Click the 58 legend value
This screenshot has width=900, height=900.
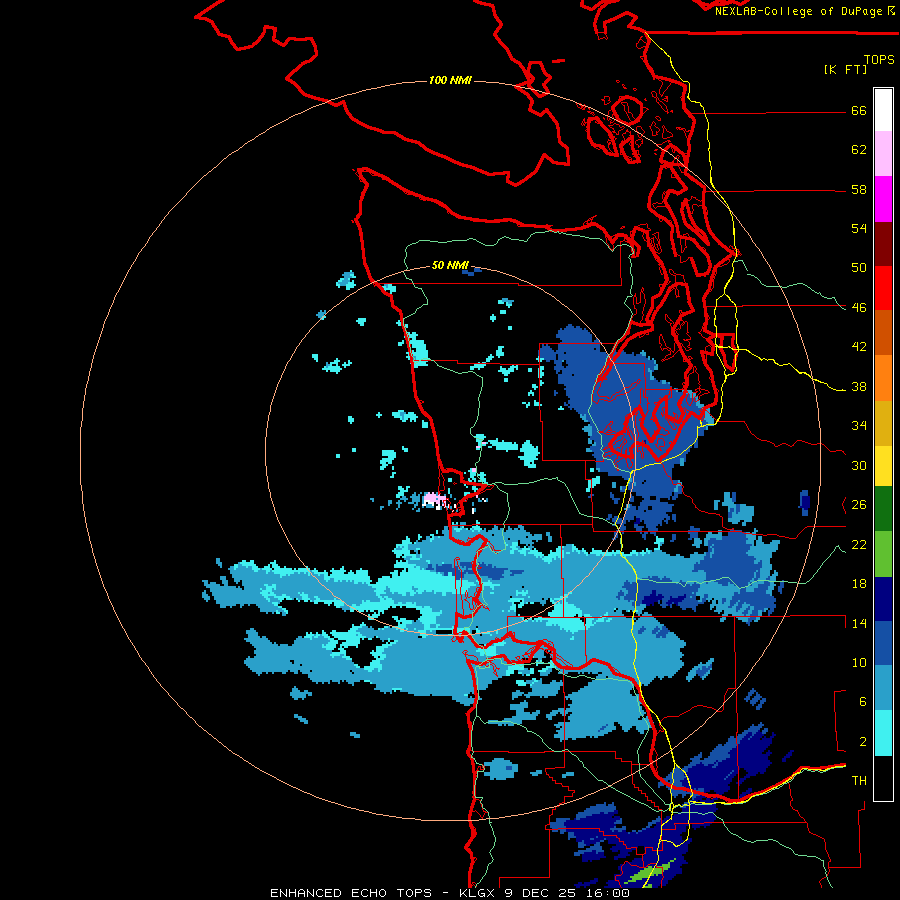tap(859, 189)
